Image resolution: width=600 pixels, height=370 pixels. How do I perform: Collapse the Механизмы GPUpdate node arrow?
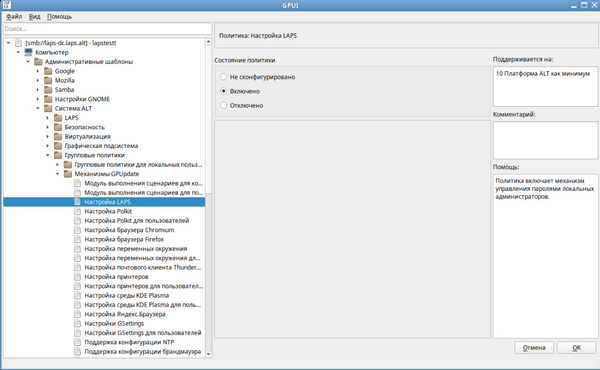57,174
